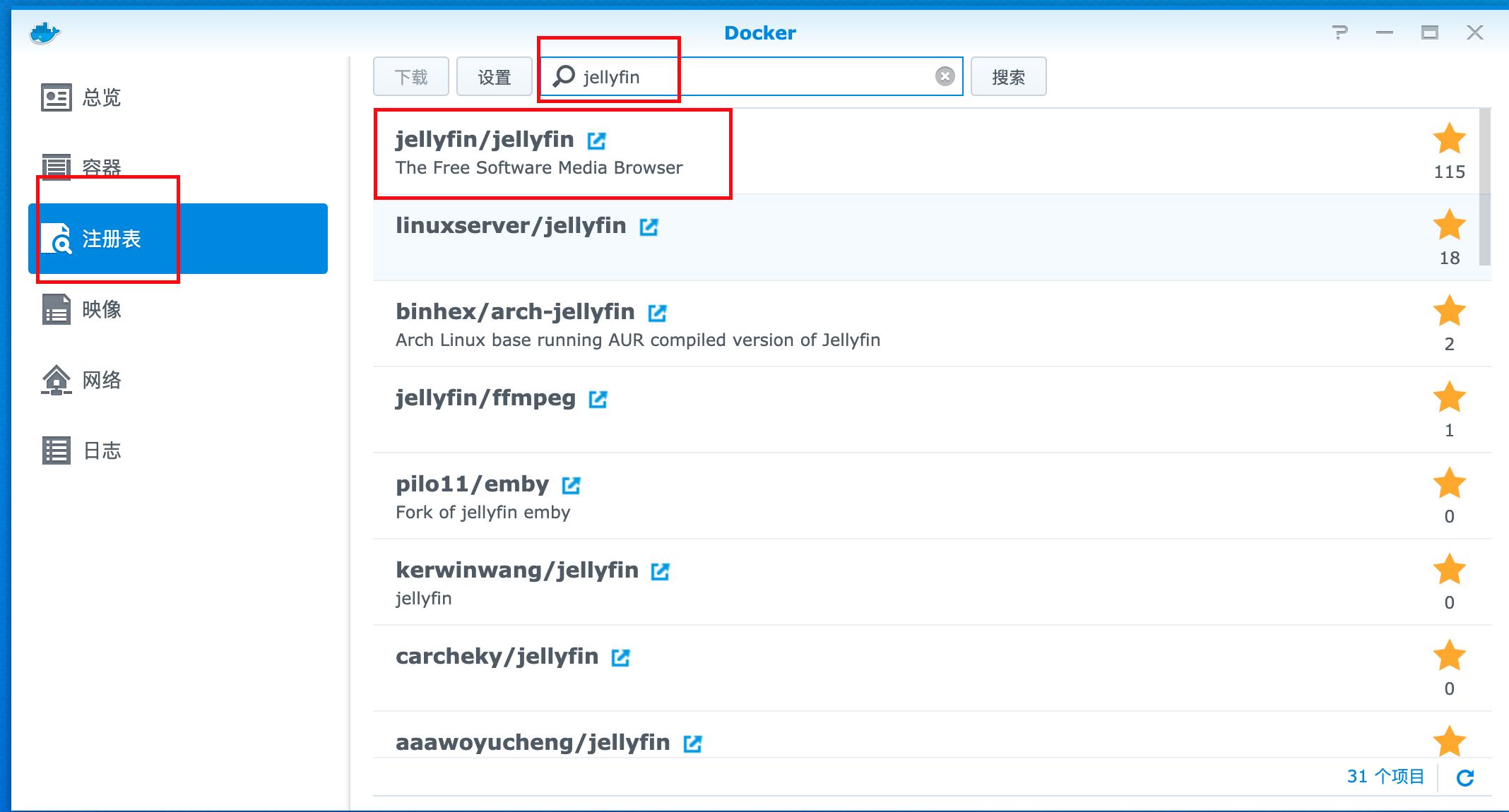Screen dimensions: 1509x812
Task: Open external link icon for kerwinwang/jellyfin
Action: coord(661,571)
